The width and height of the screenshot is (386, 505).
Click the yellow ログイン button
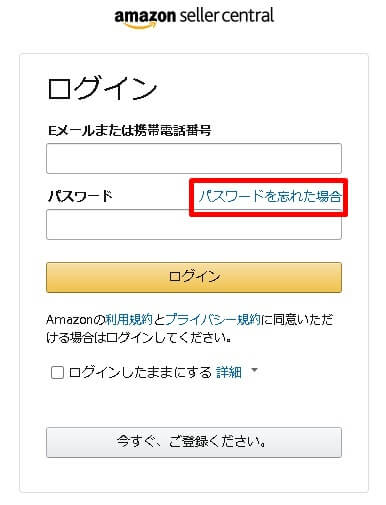[194, 277]
